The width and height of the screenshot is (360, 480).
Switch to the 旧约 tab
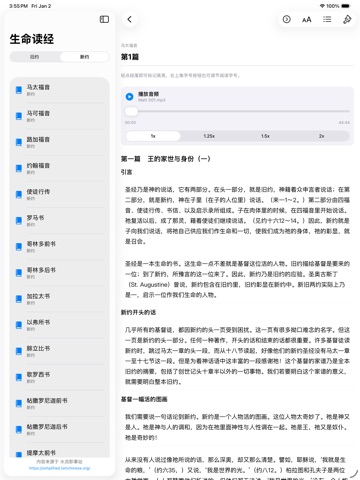tap(35, 57)
